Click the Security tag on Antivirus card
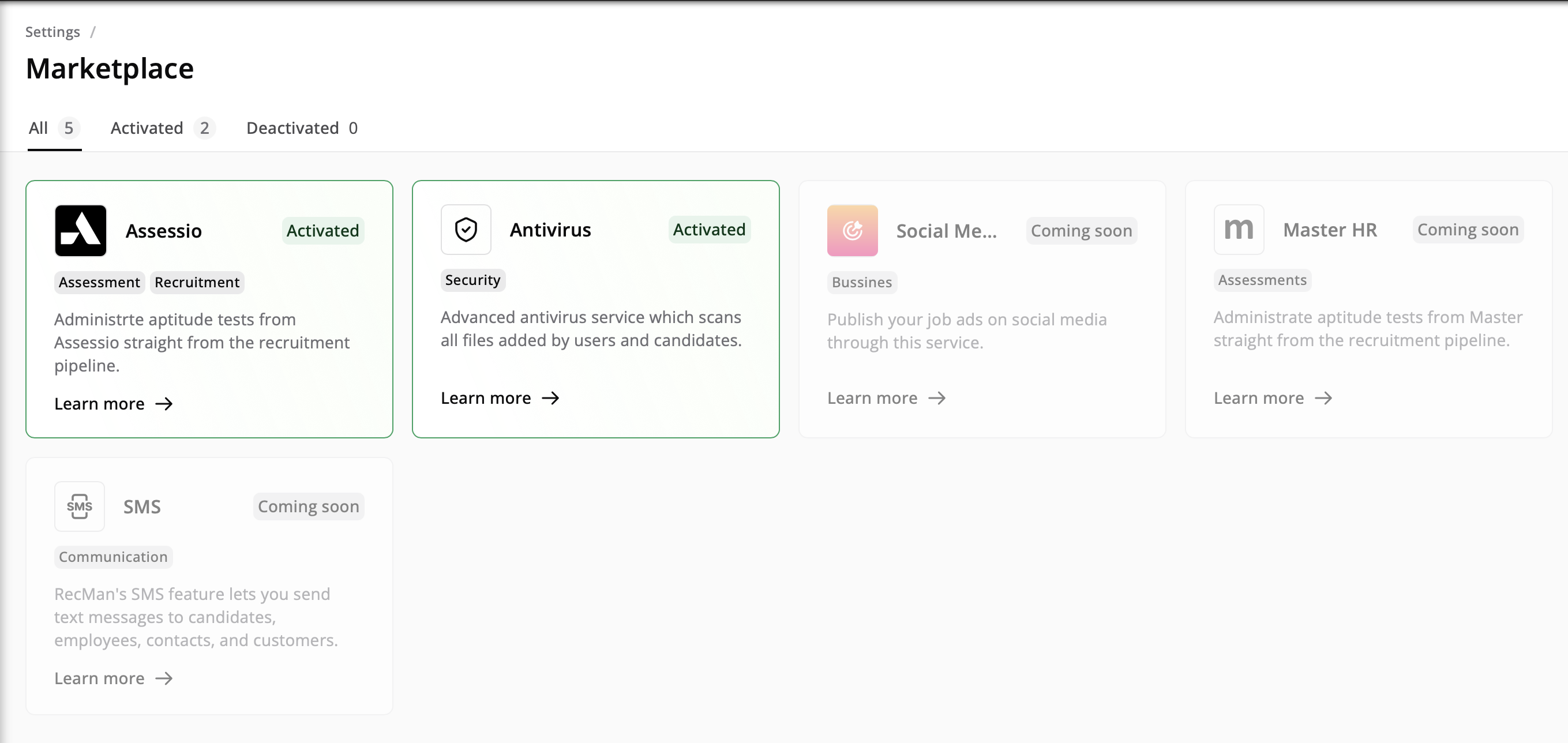This screenshot has width=1568, height=743. pyautogui.click(x=472, y=280)
